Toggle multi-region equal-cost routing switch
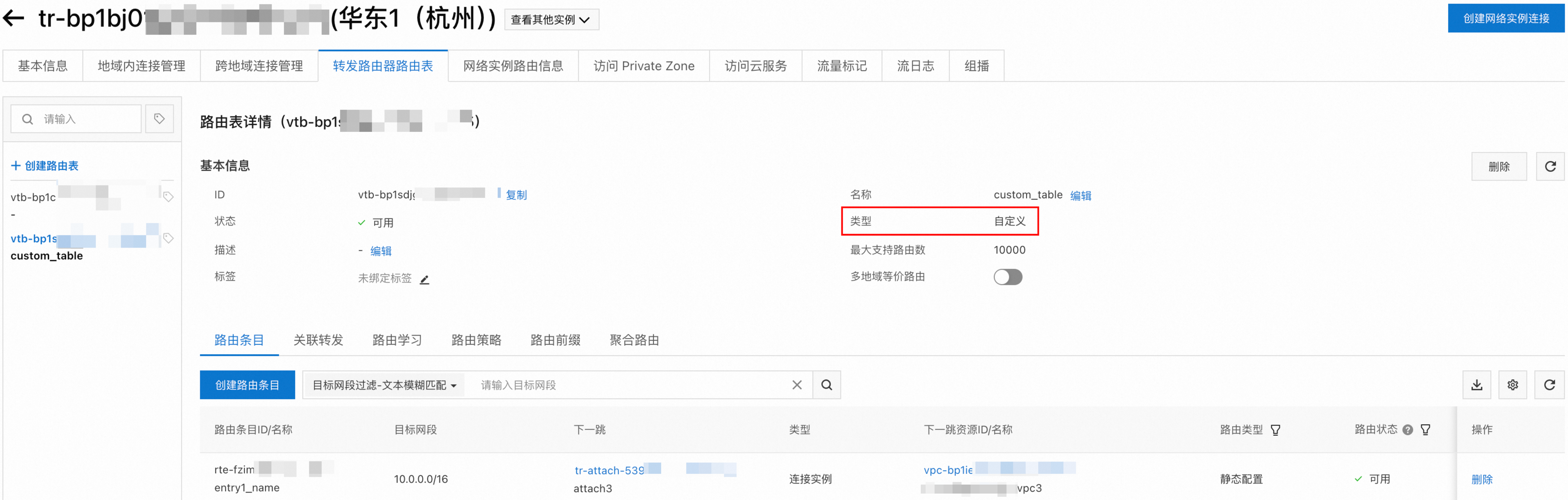The width and height of the screenshot is (1568, 500). click(1007, 277)
